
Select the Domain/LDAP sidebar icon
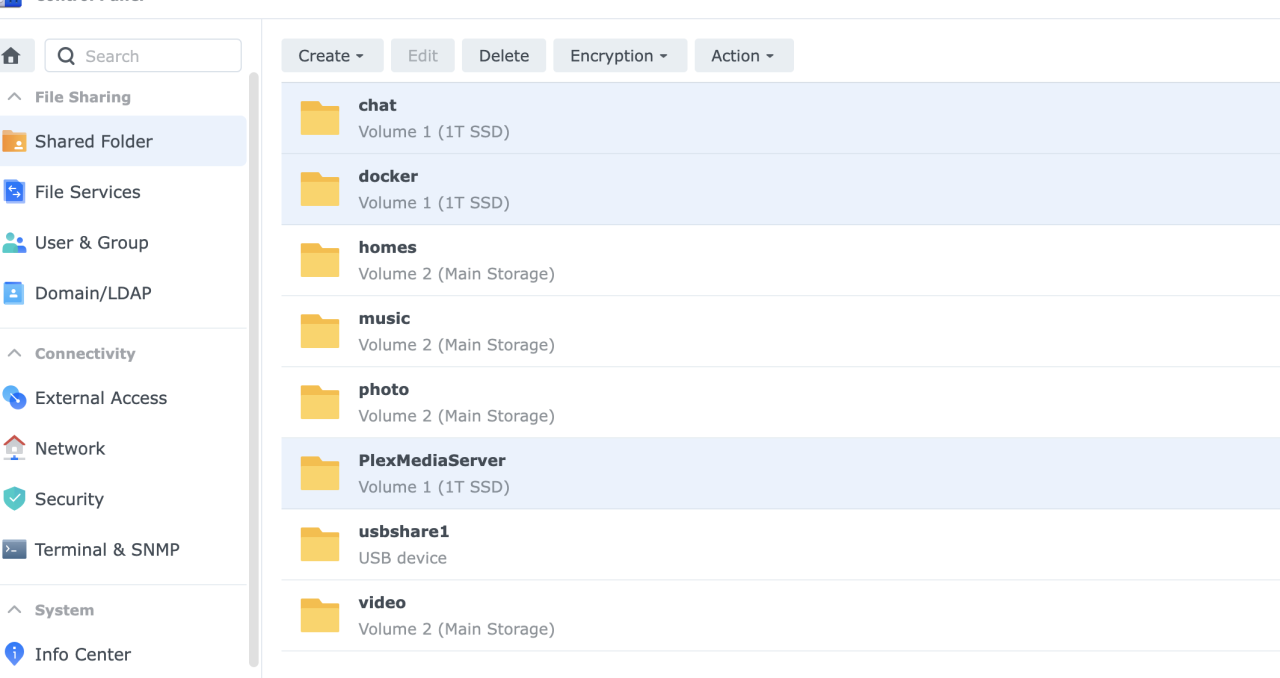click(x=14, y=292)
